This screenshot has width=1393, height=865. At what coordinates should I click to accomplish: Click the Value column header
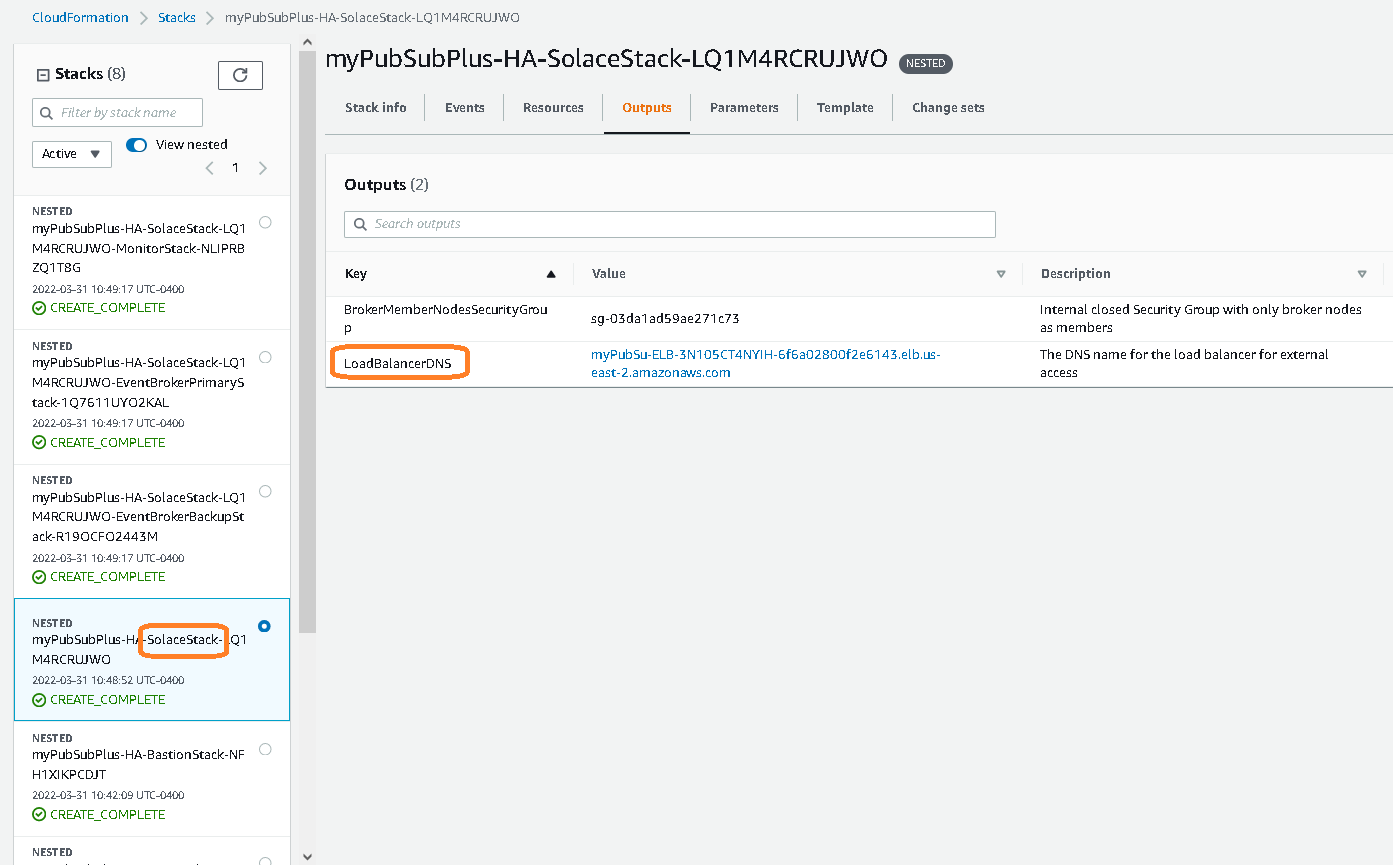609,274
